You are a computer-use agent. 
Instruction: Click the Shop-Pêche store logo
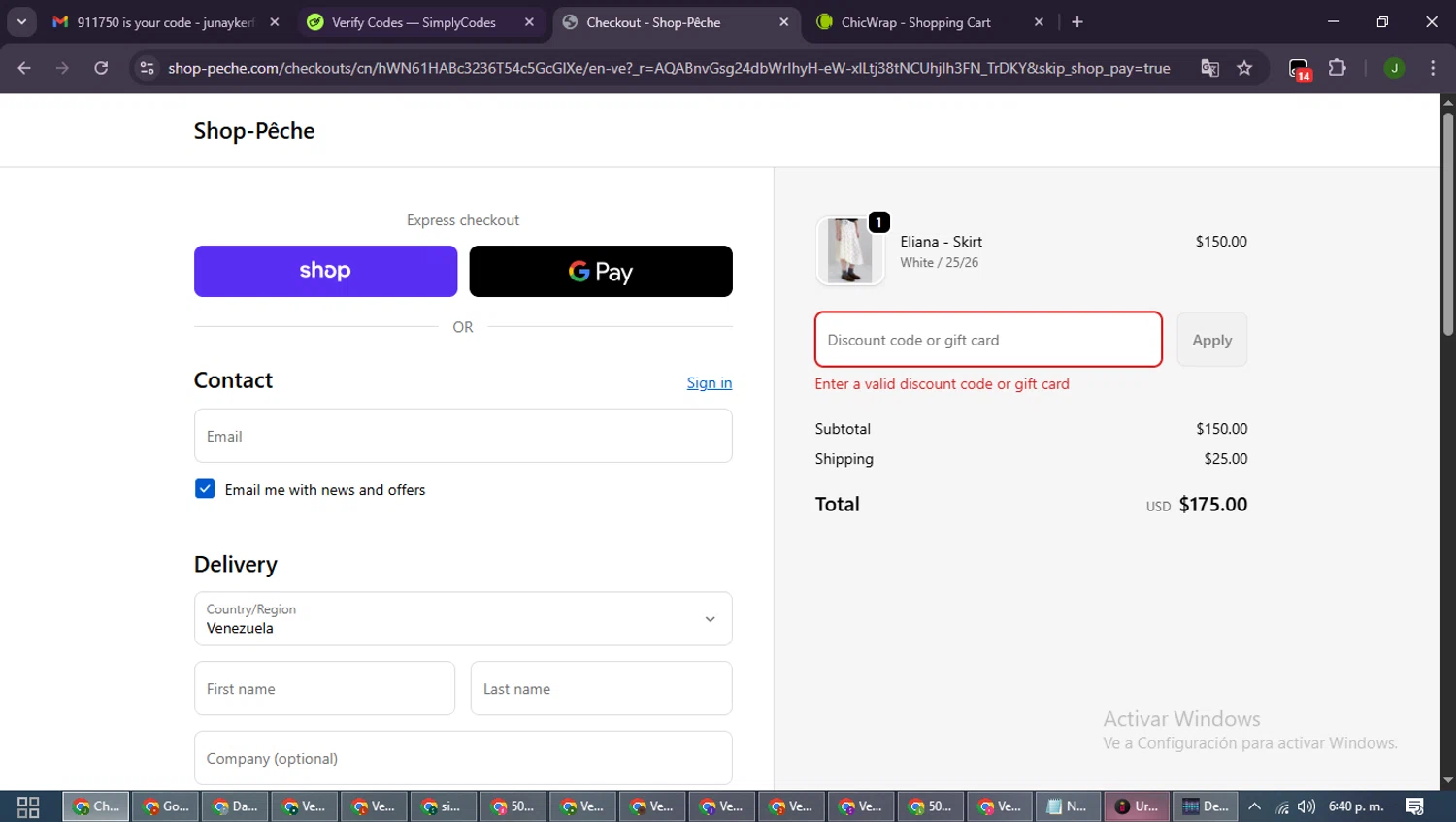[x=254, y=131]
